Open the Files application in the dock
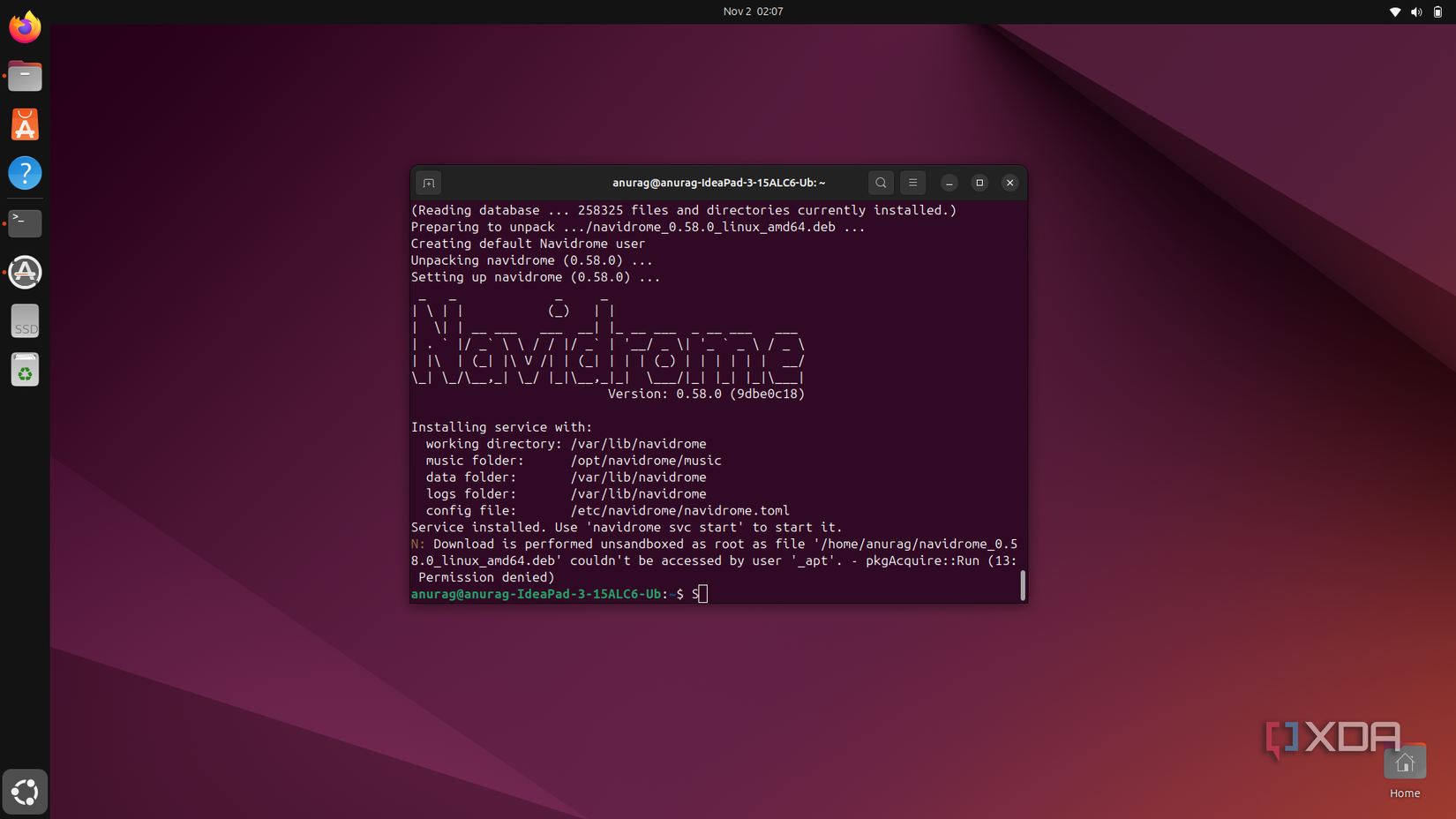The height and width of the screenshot is (819, 1456). click(x=25, y=76)
